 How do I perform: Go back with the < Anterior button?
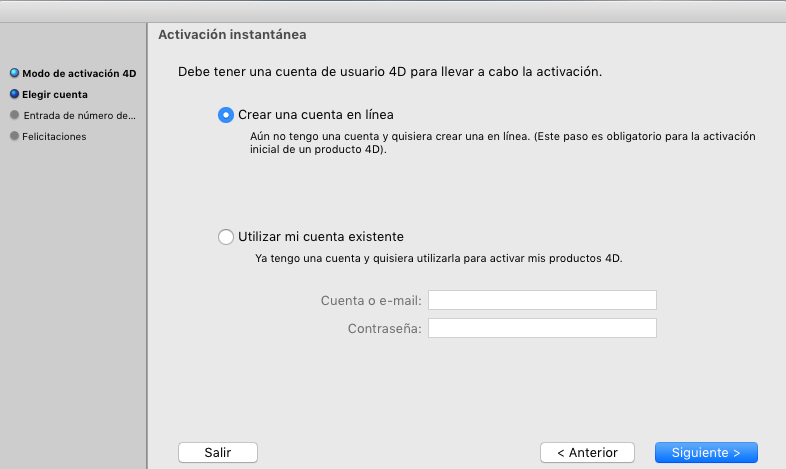coord(587,453)
